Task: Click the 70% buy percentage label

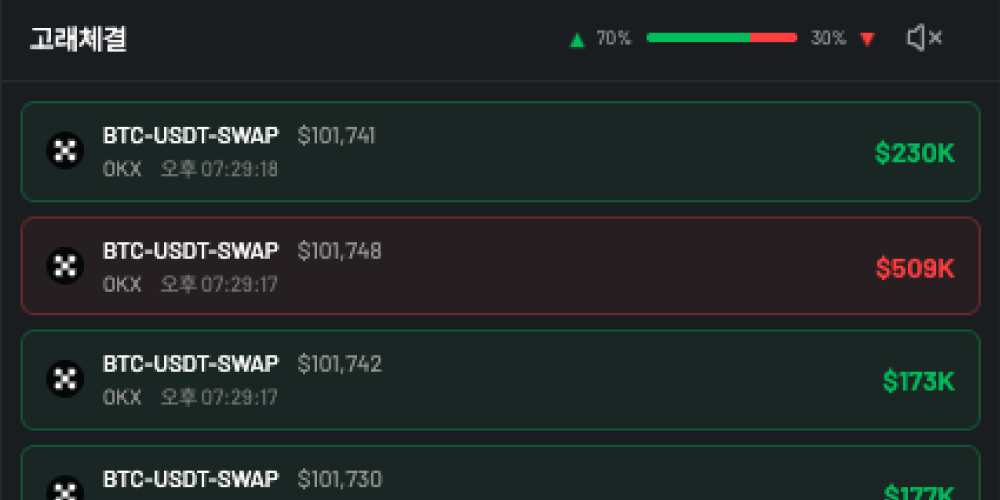Action: 614,39
